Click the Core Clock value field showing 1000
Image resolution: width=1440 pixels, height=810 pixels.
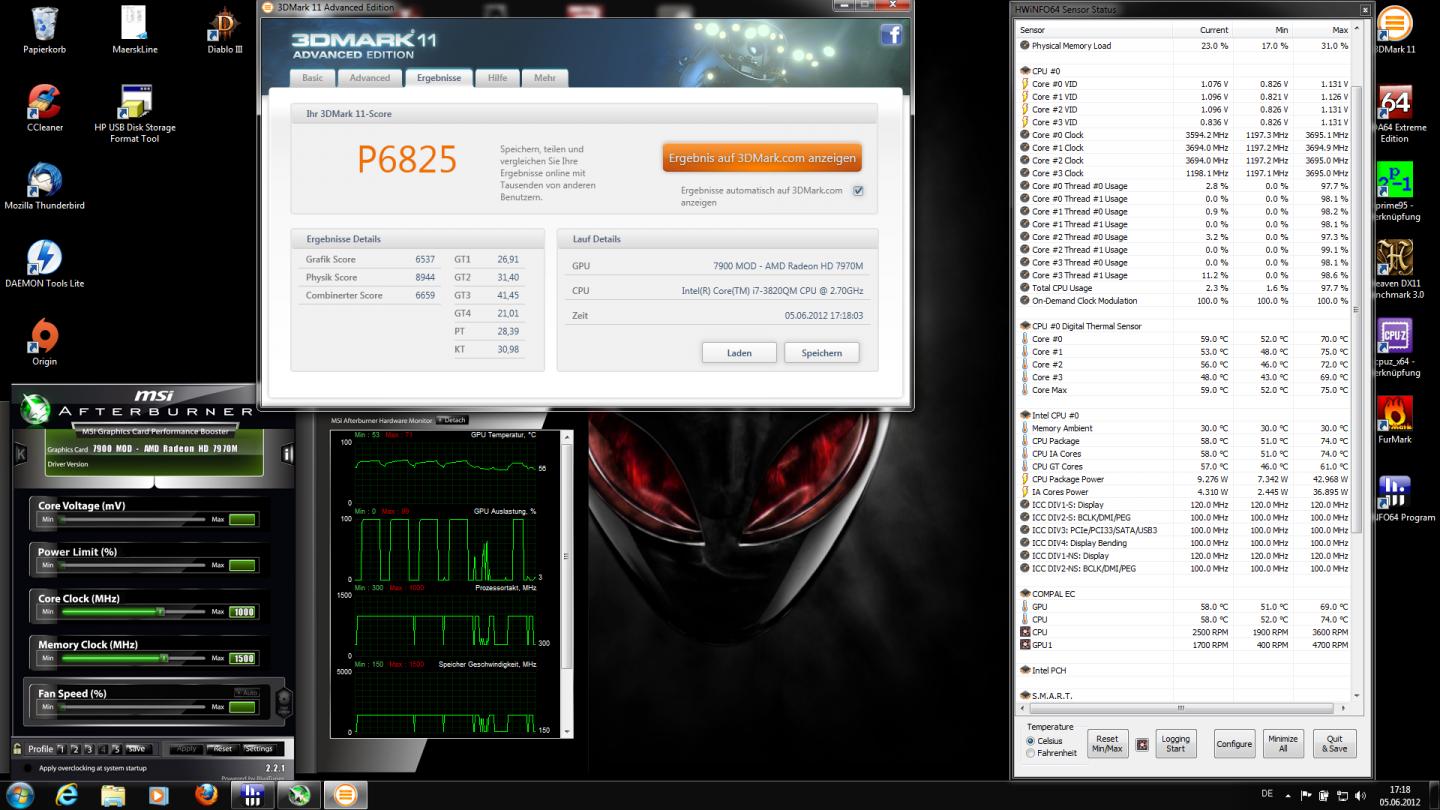(242, 612)
